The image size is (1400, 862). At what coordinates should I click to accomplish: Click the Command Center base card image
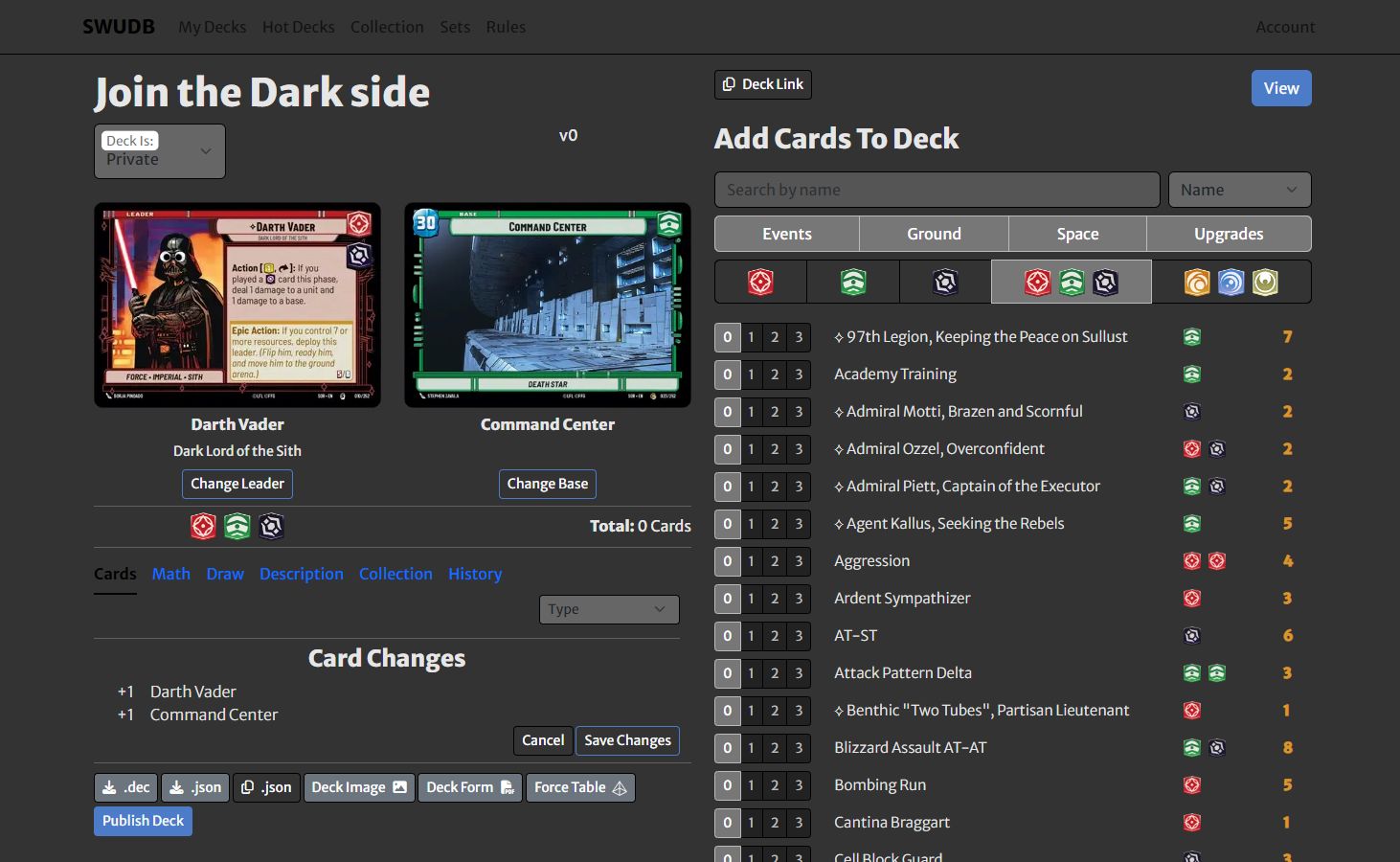(548, 305)
